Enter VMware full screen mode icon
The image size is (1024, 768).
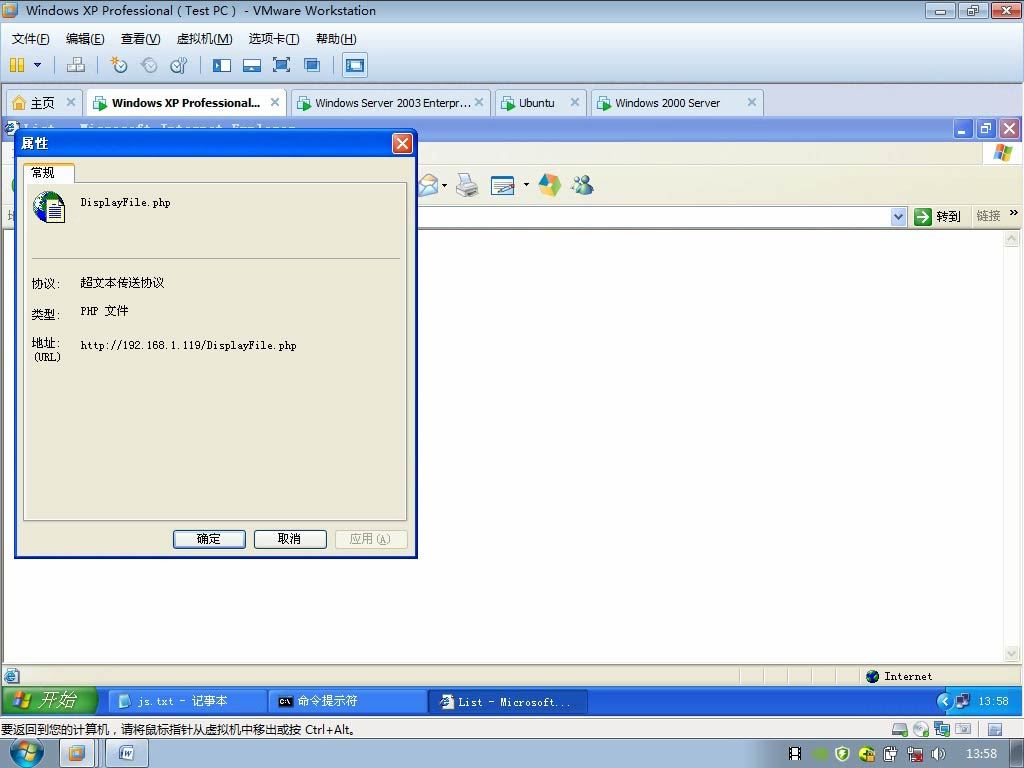(x=281, y=65)
